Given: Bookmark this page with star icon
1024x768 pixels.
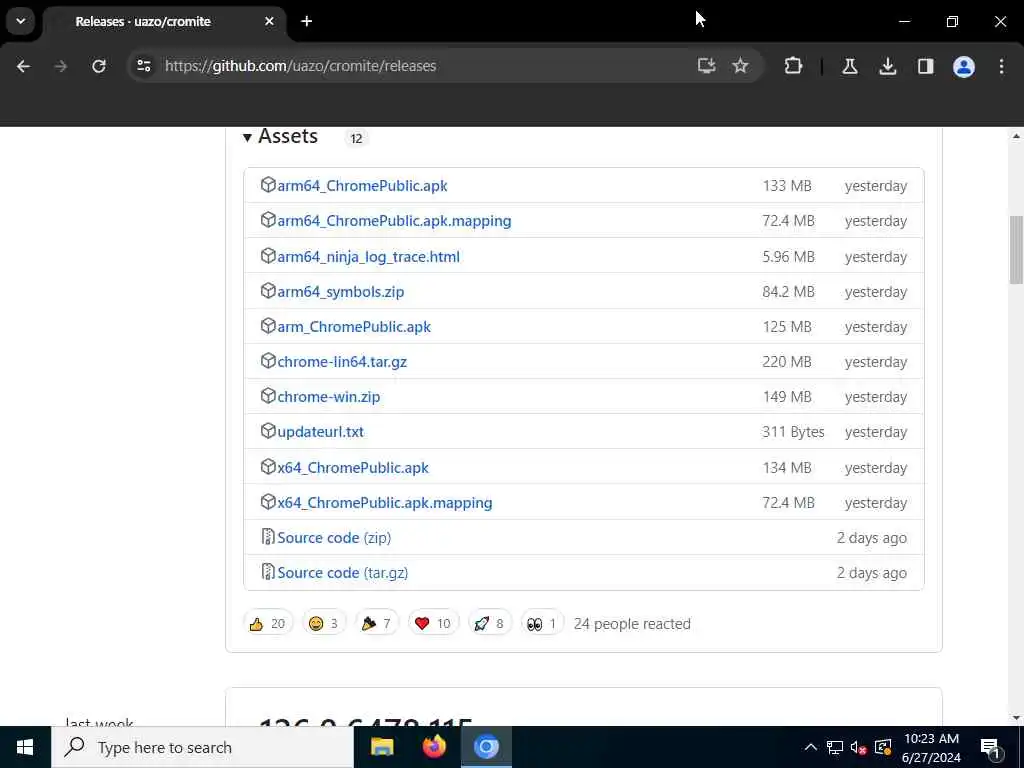Looking at the screenshot, I should tap(740, 66).
